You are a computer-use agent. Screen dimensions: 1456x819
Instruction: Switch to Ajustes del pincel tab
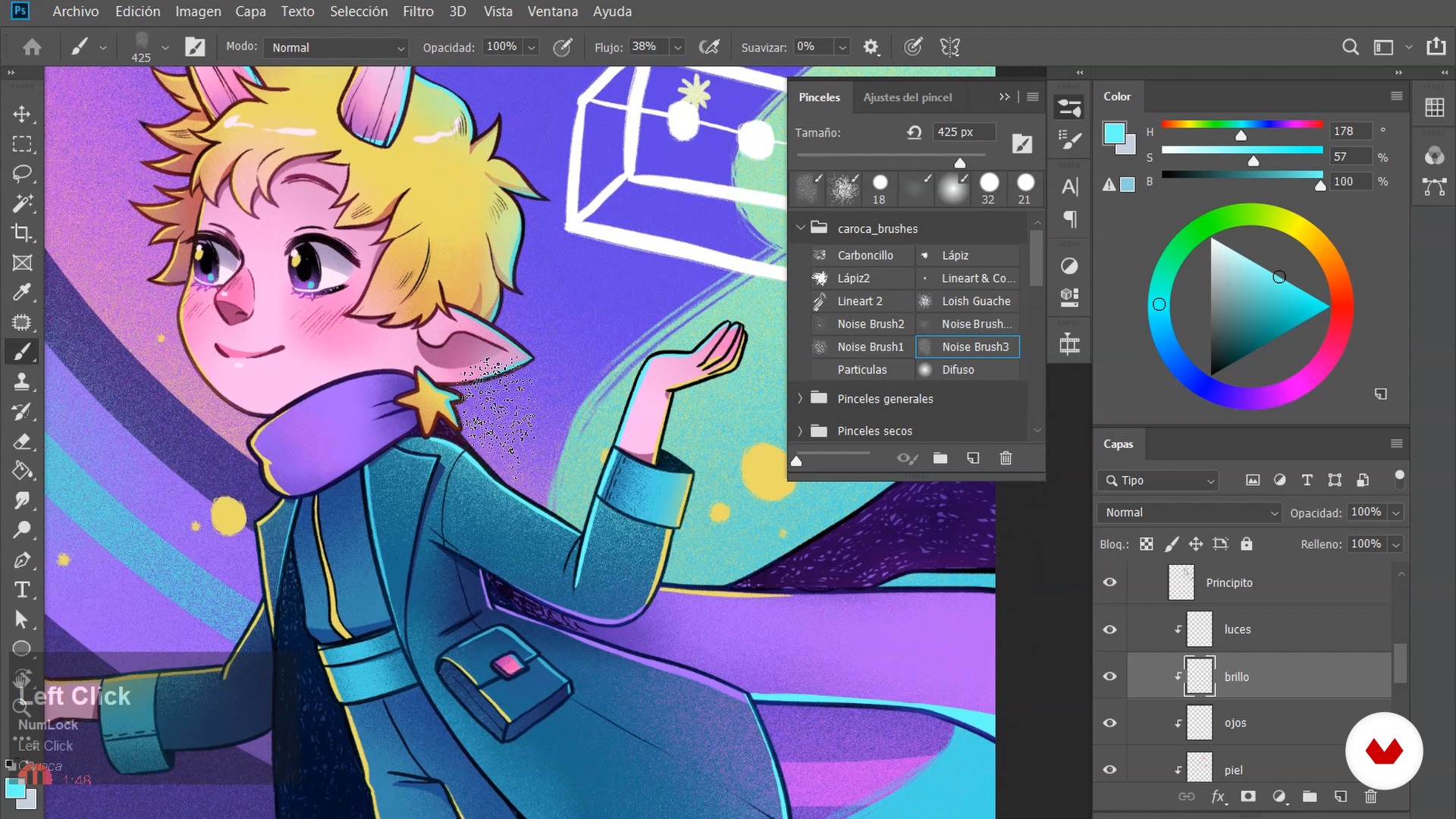click(907, 97)
